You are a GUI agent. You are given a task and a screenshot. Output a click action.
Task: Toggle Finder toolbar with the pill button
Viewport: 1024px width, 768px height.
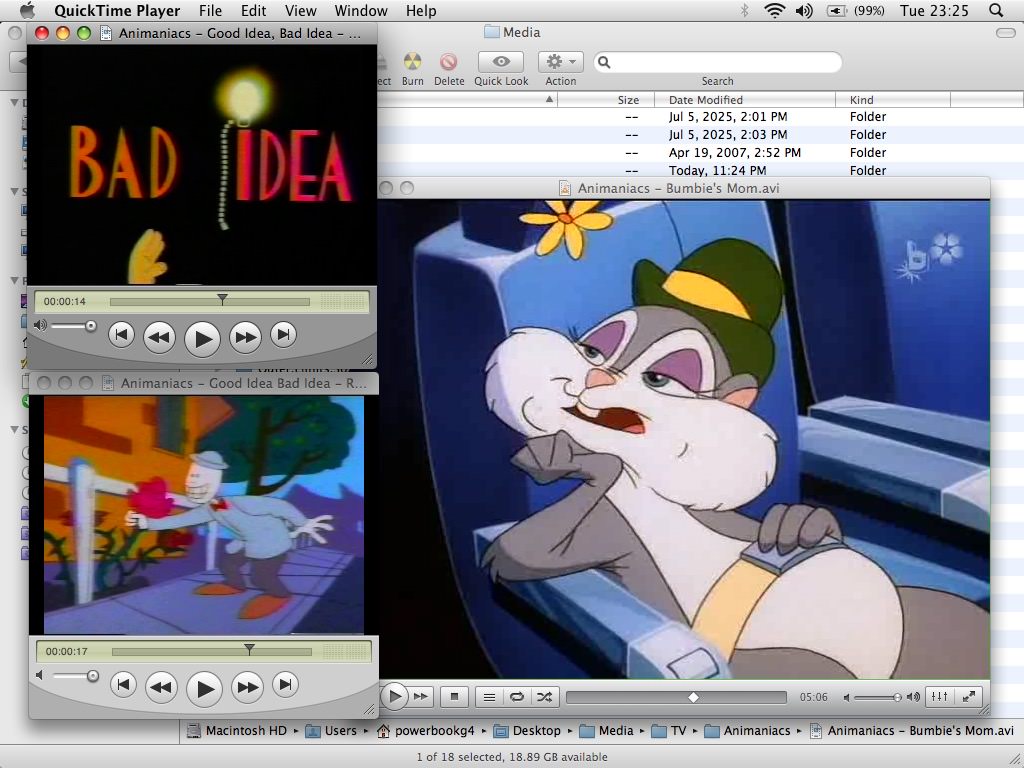[1005, 33]
